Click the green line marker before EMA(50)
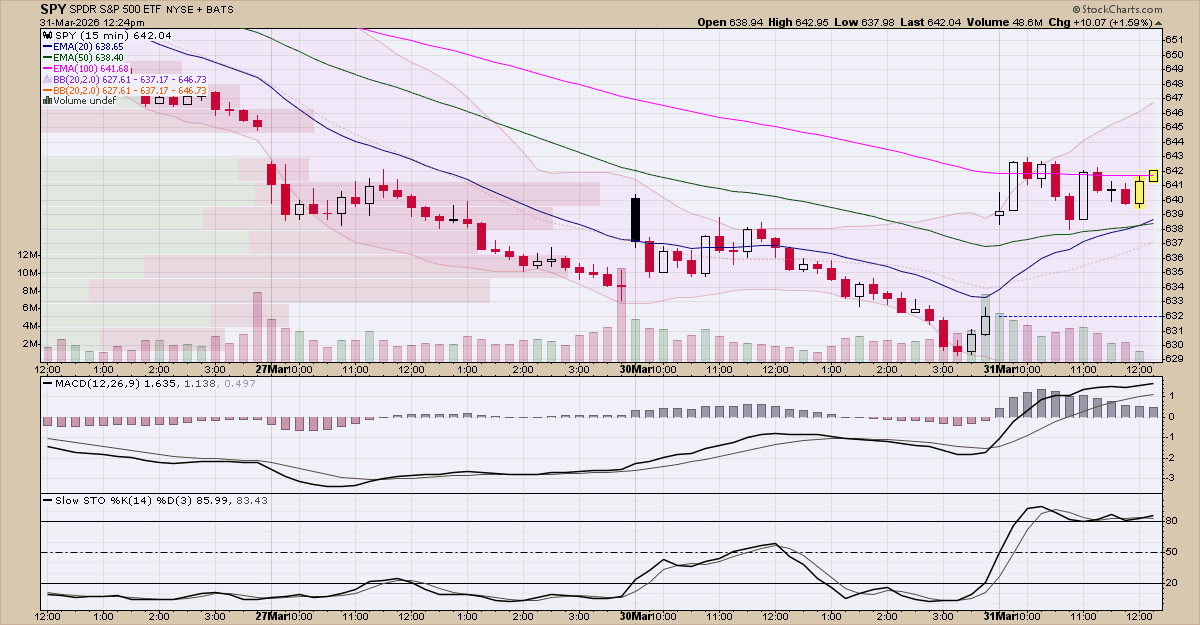The height and width of the screenshot is (625, 1200). pos(47,58)
